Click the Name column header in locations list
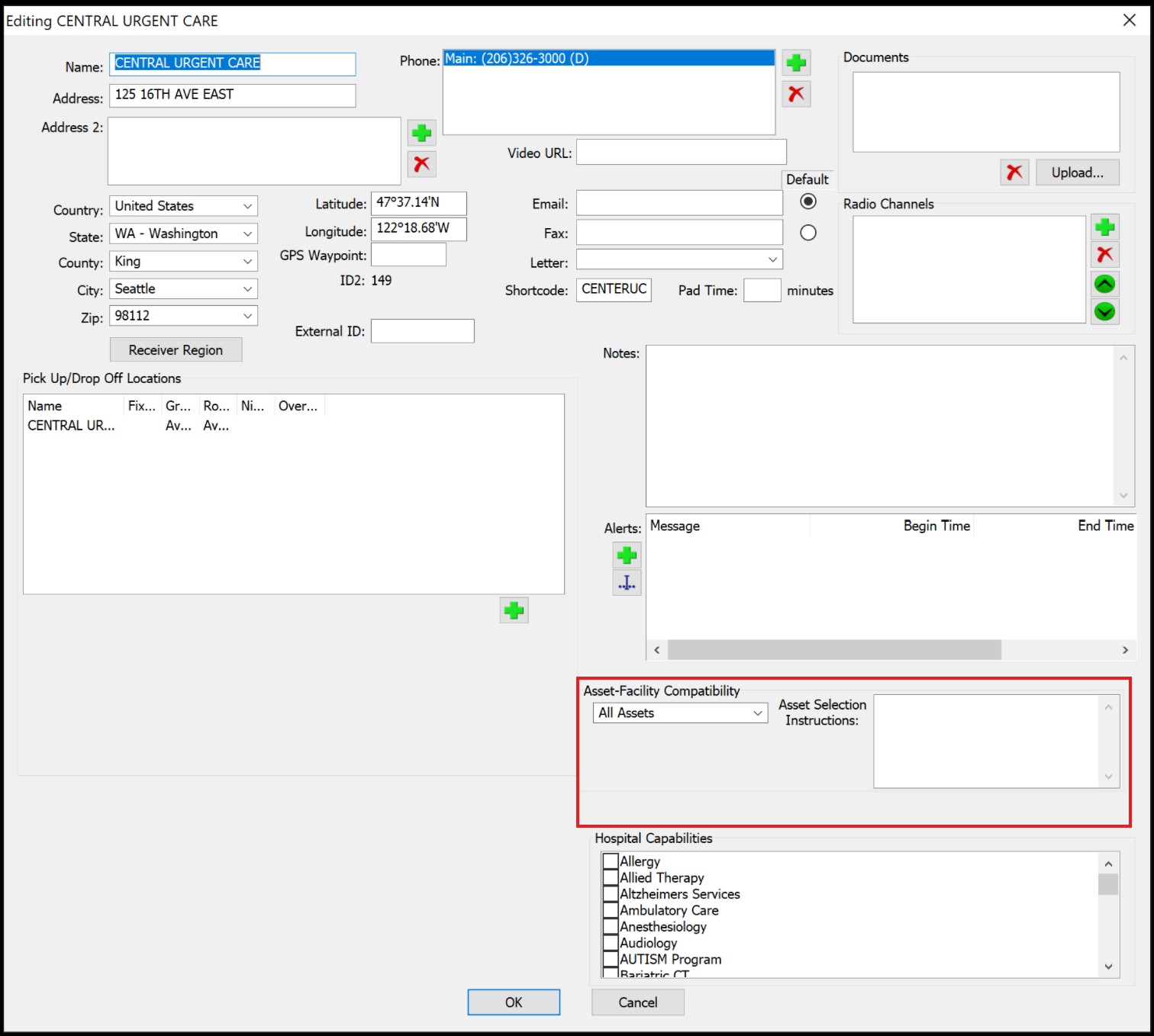The height and width of the screenshot is (1036, 1154). click(74, 406)
